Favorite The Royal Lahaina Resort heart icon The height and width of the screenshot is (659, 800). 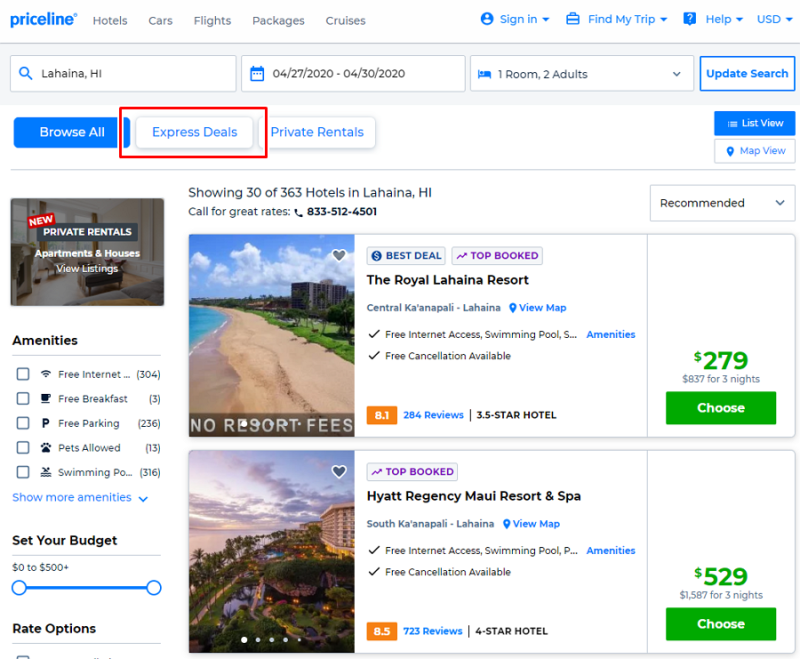coord(339,255)
